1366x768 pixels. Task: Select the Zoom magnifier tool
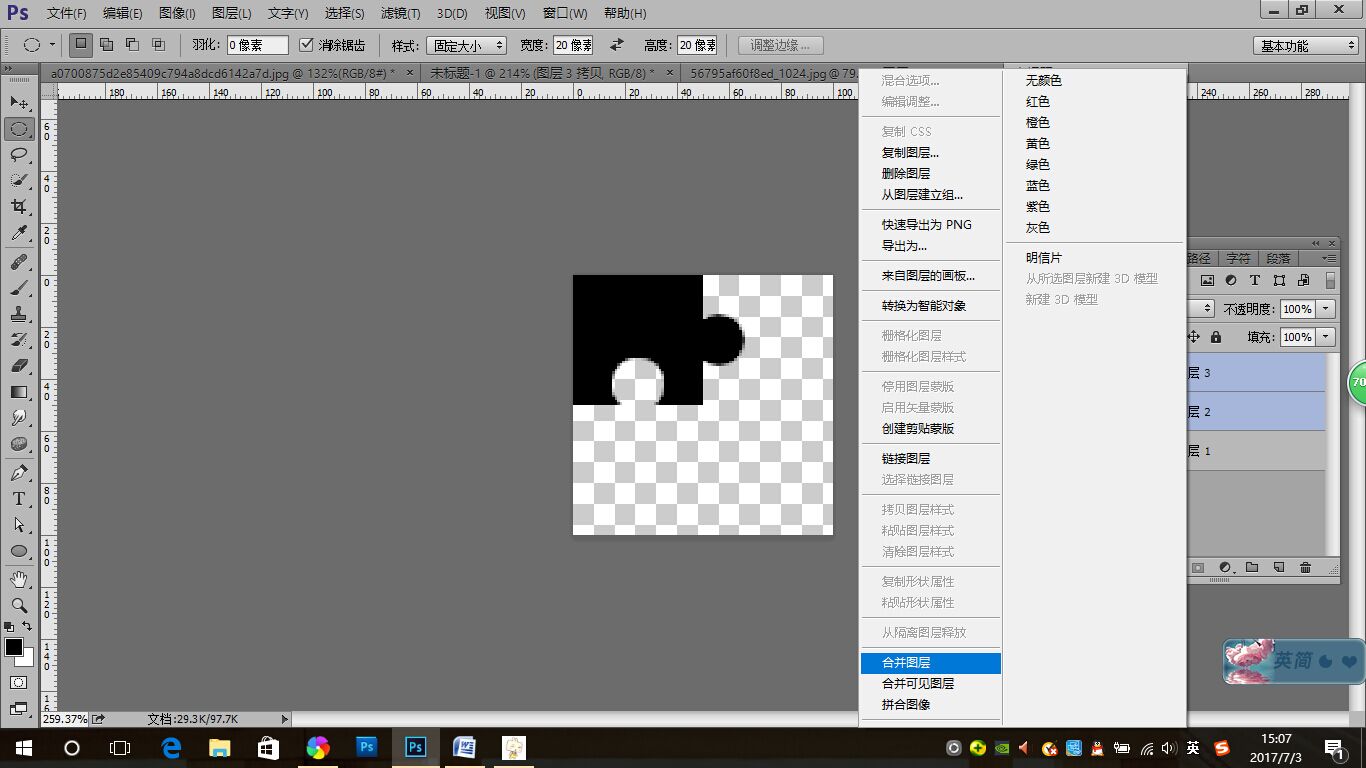(19, 605)
